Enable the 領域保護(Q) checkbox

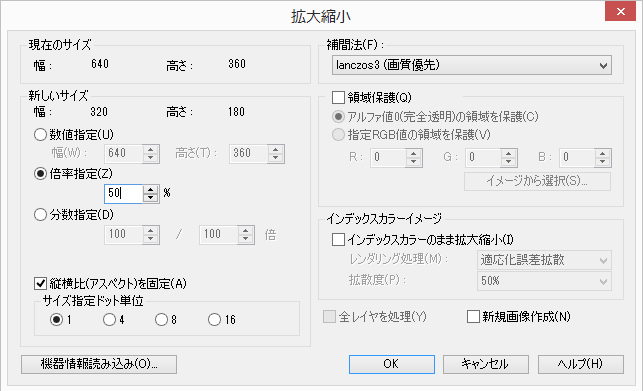click(x=338, y=98)
